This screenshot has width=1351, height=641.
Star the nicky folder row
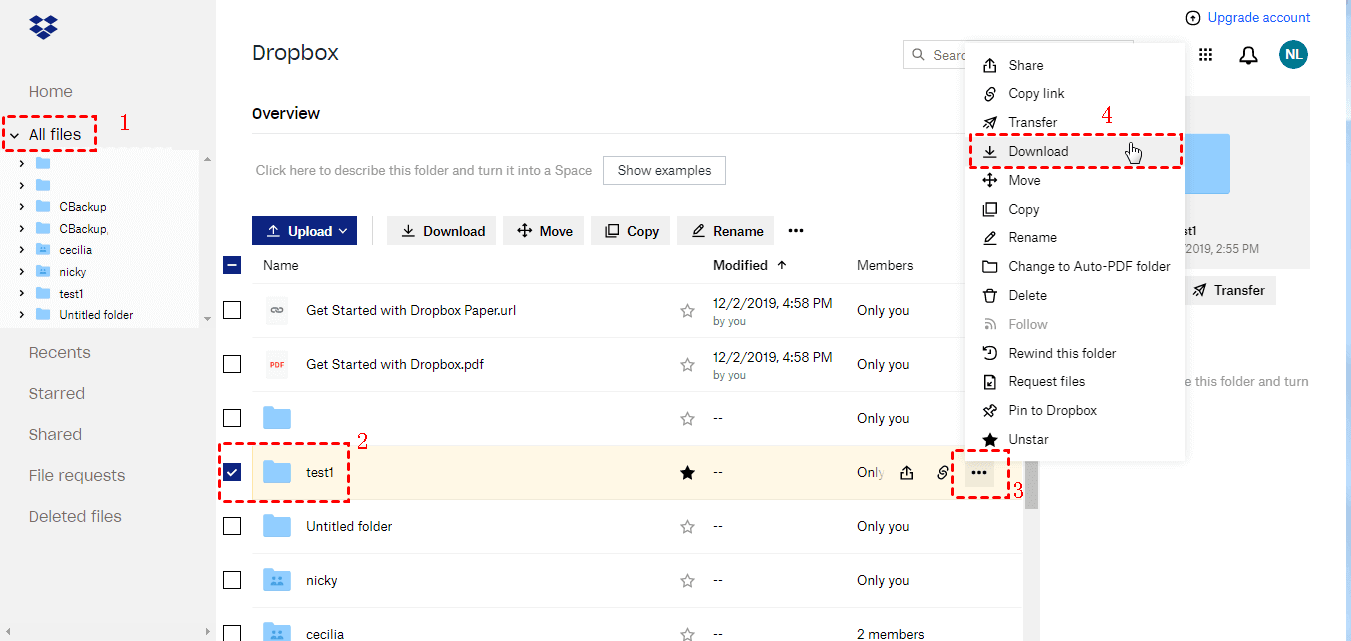[x=687, y=581]
